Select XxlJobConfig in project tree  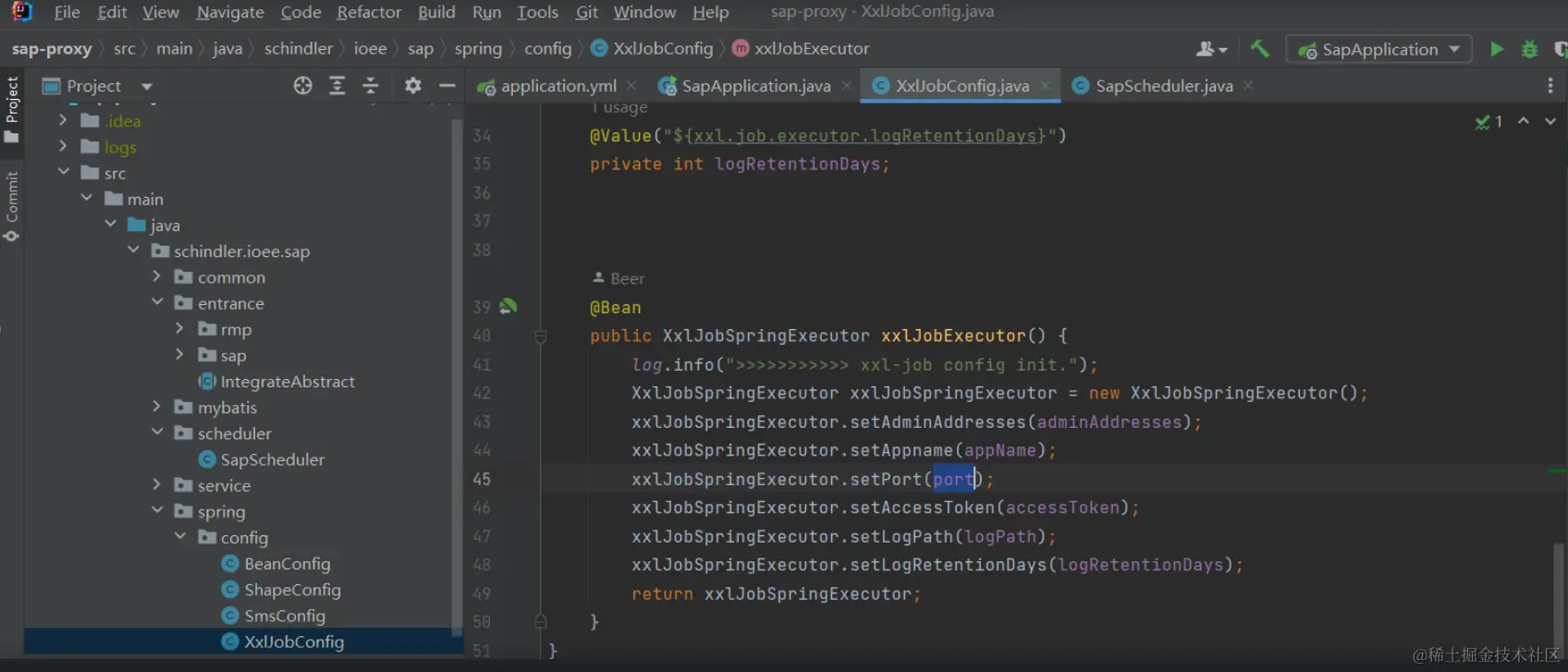coord(294,641)
